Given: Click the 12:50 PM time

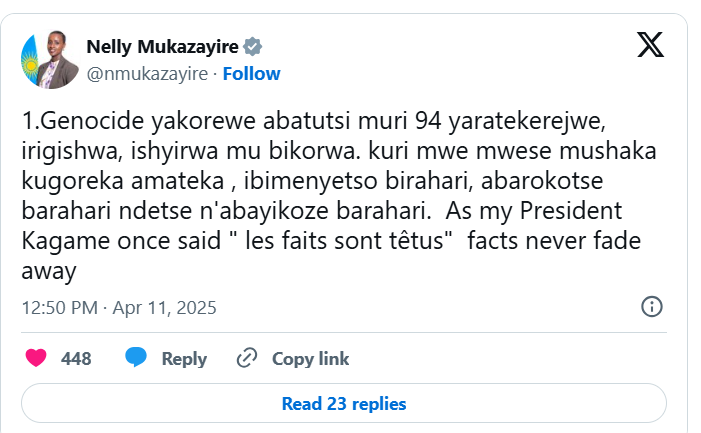Looking at the screenshot, I should (60, 307).
